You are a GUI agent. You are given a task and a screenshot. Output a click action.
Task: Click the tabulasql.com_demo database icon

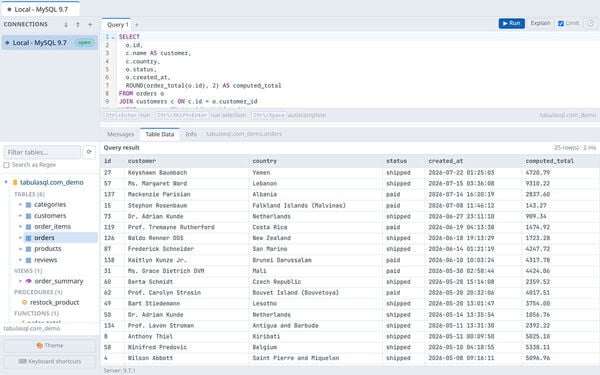tap(15, 183)
